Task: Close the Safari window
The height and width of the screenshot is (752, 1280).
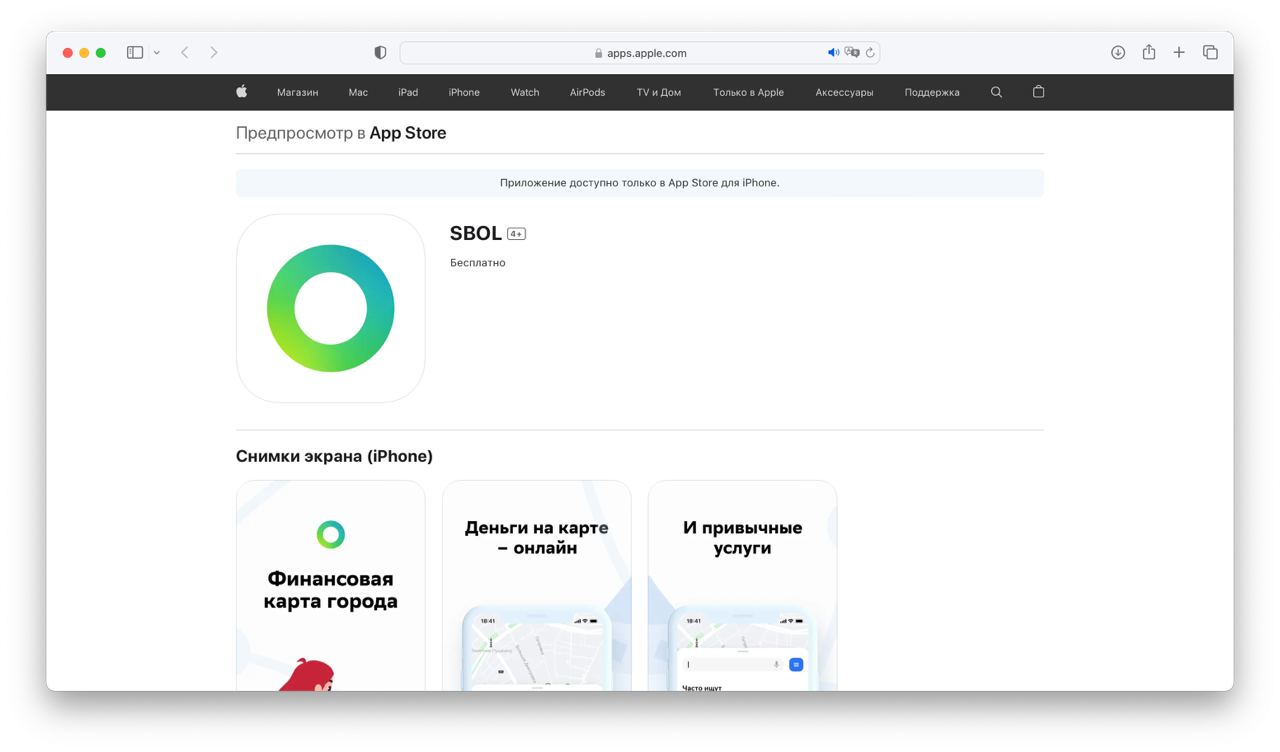Action: 68,53
